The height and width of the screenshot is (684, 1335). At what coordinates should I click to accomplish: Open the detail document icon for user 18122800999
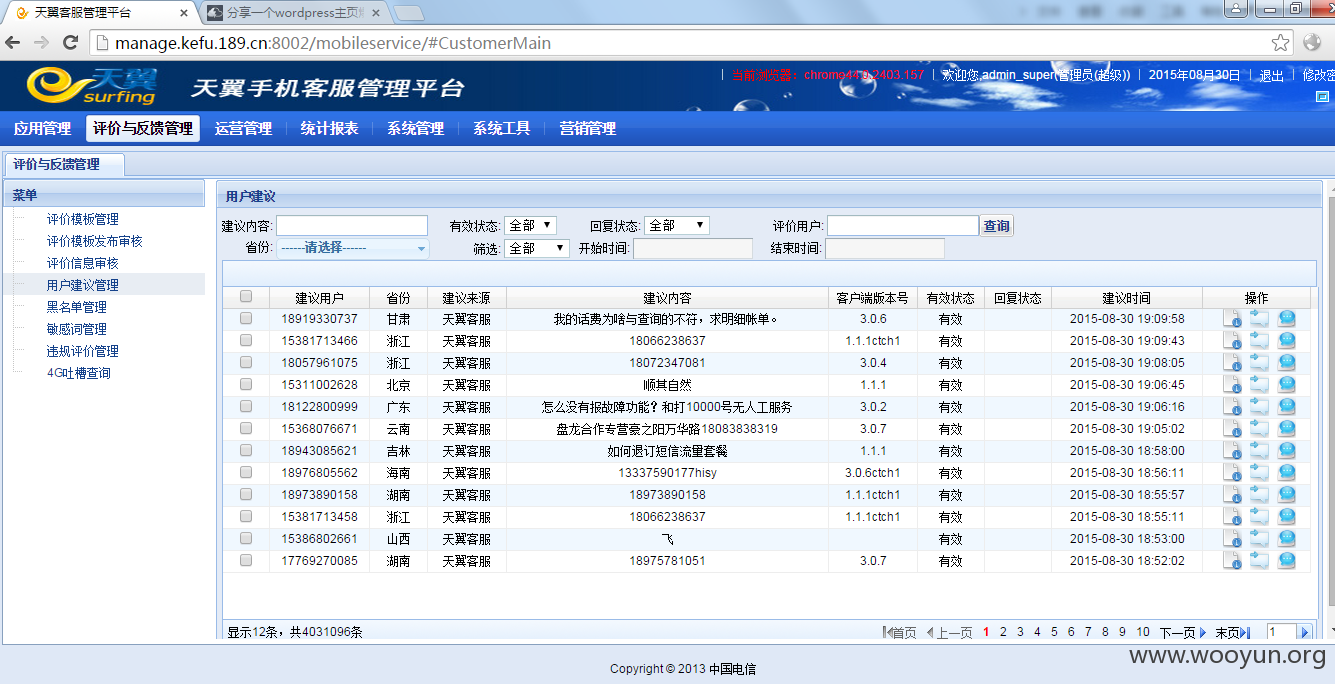pyautogui.click(x=1232, y=407)
